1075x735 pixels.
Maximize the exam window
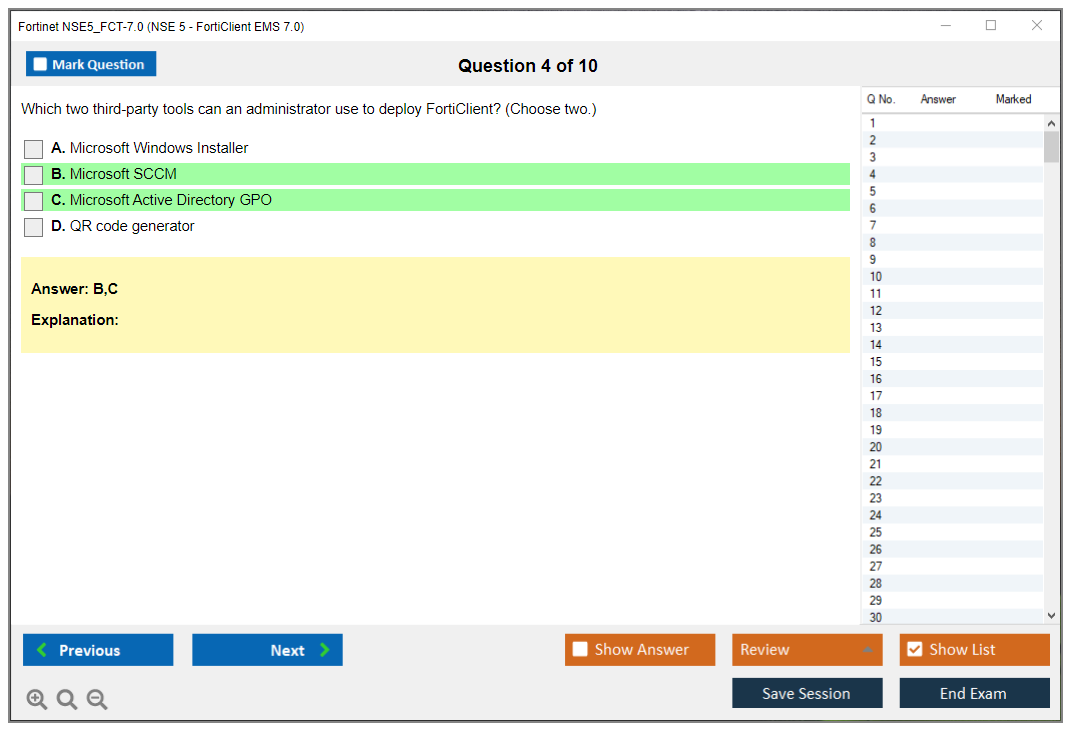[991, 26]
